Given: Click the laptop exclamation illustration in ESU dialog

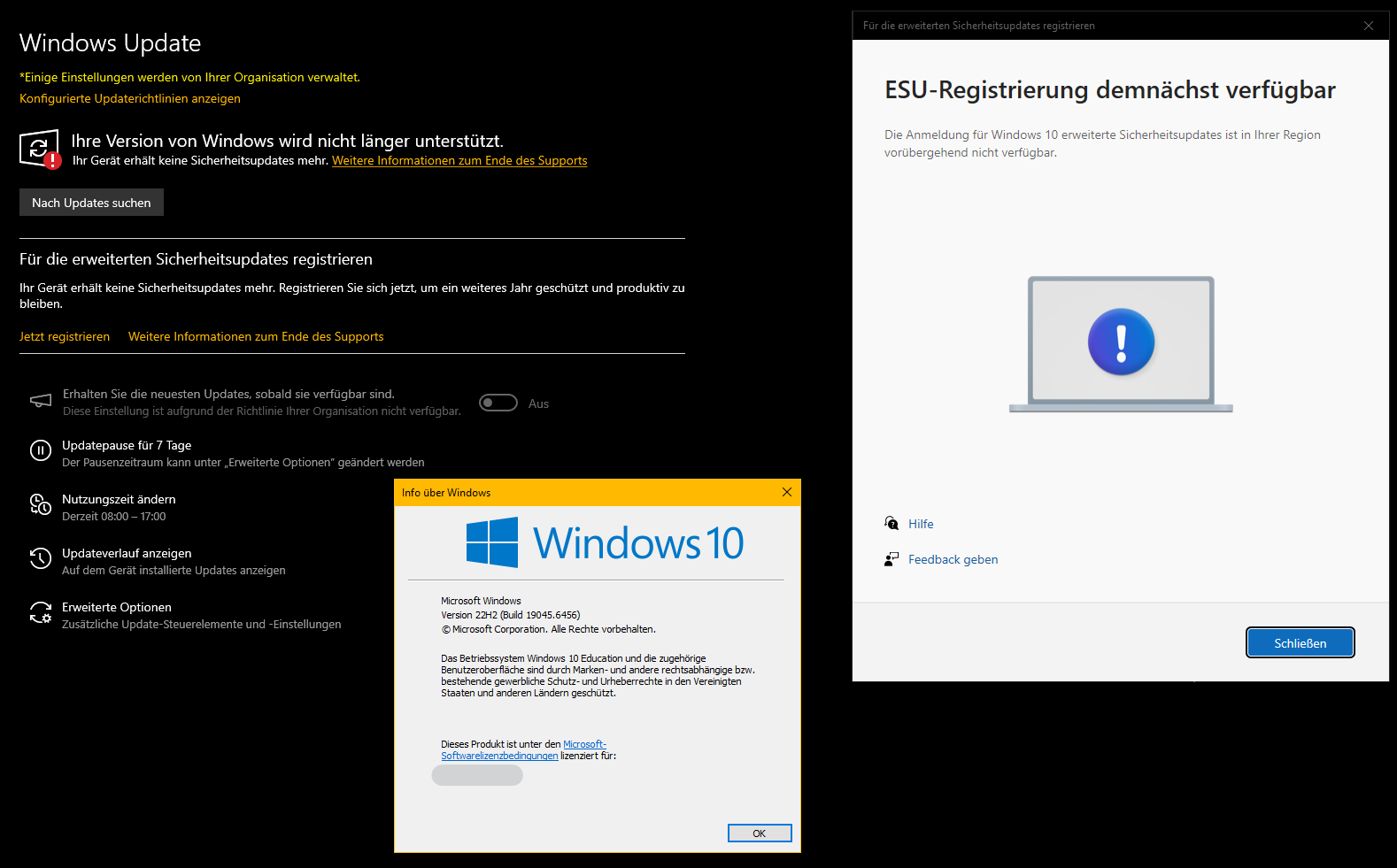Looking at the screenshot, I should tap(1121, 344).
